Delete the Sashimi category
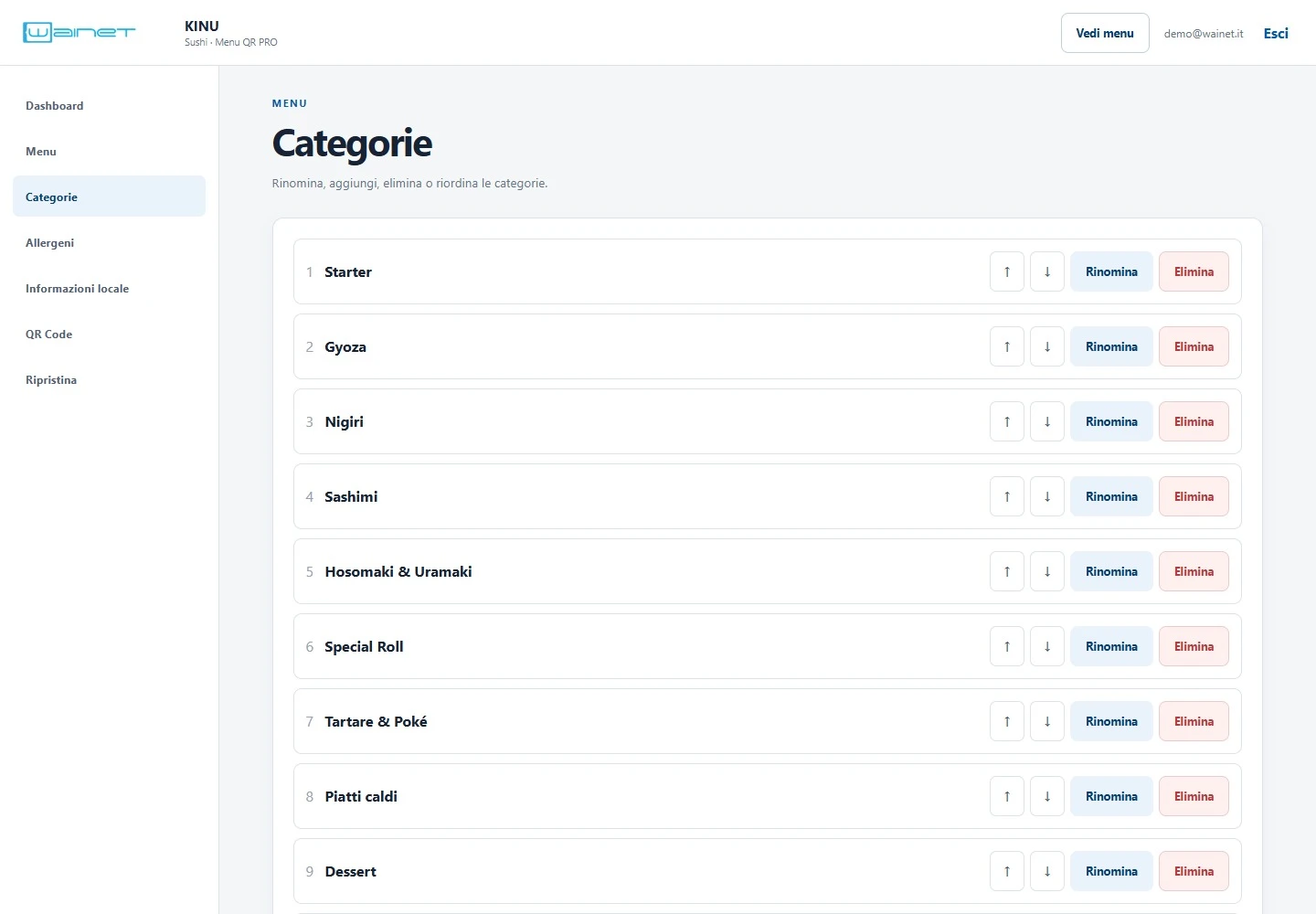 pyautogui.click(x=1194, y=496)
